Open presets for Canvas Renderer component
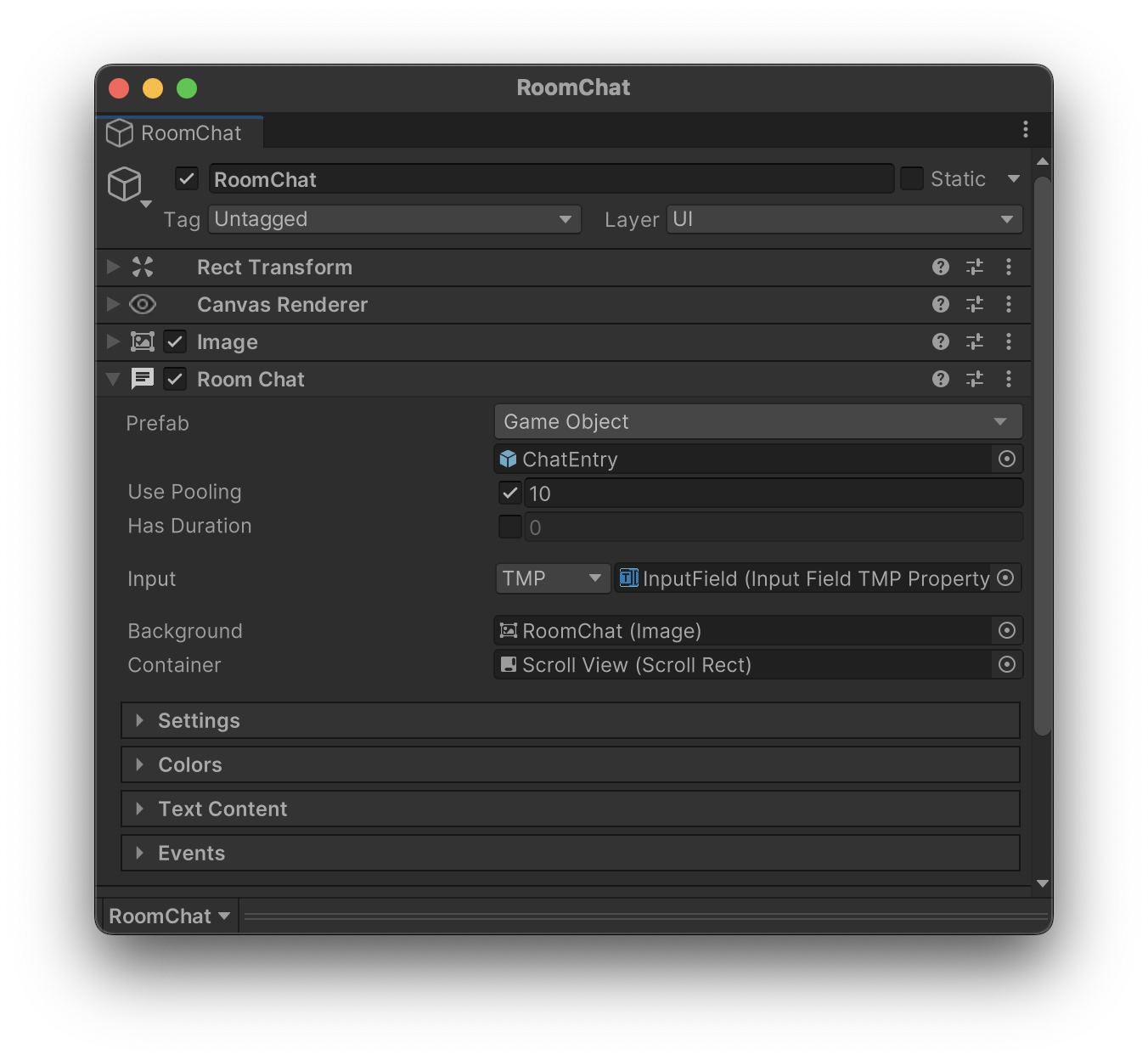Screen dimensions: 1148x1060 click(x=974, y=305)
